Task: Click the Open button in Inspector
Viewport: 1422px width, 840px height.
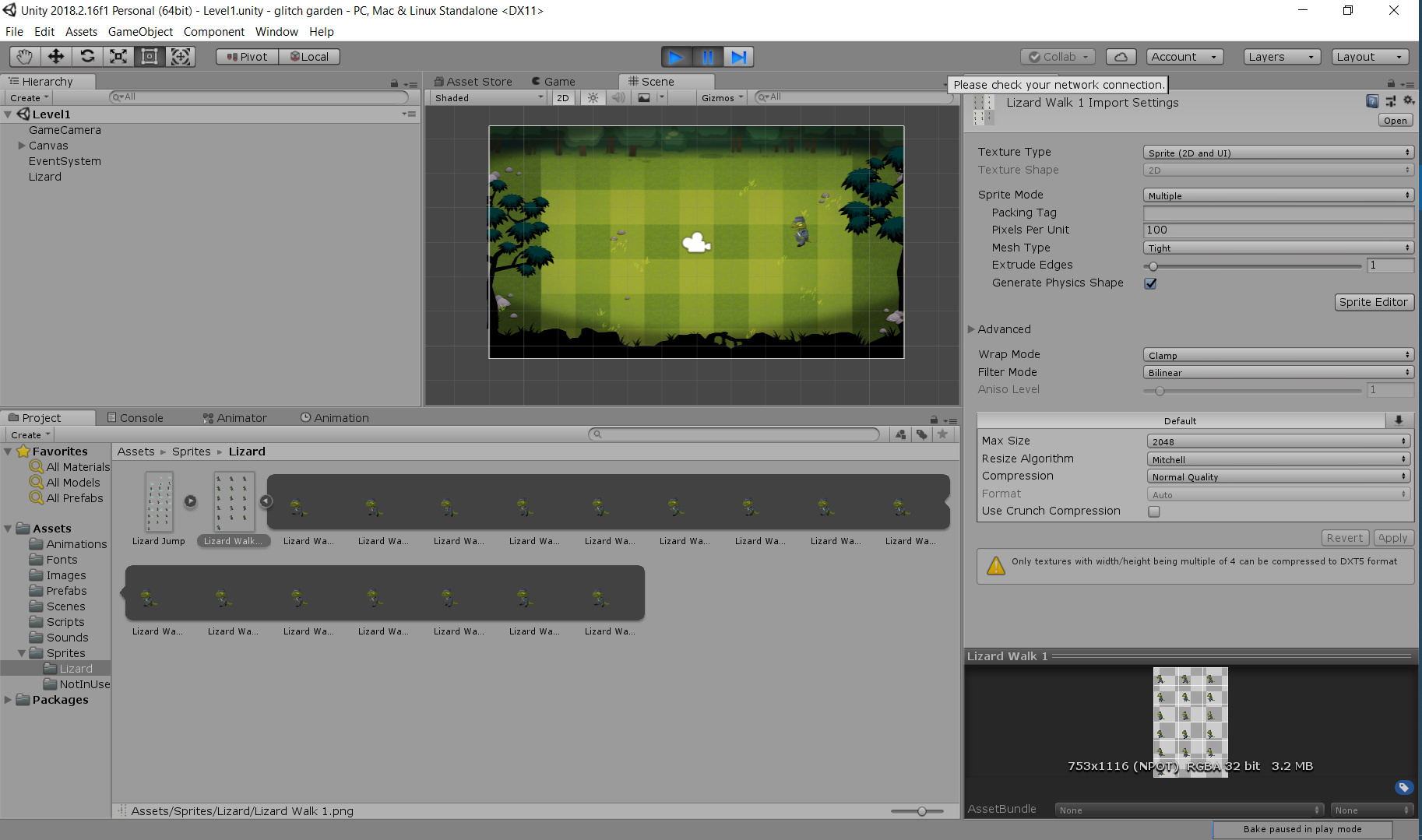Action: pyautogui.click(x=1395, y=121)
